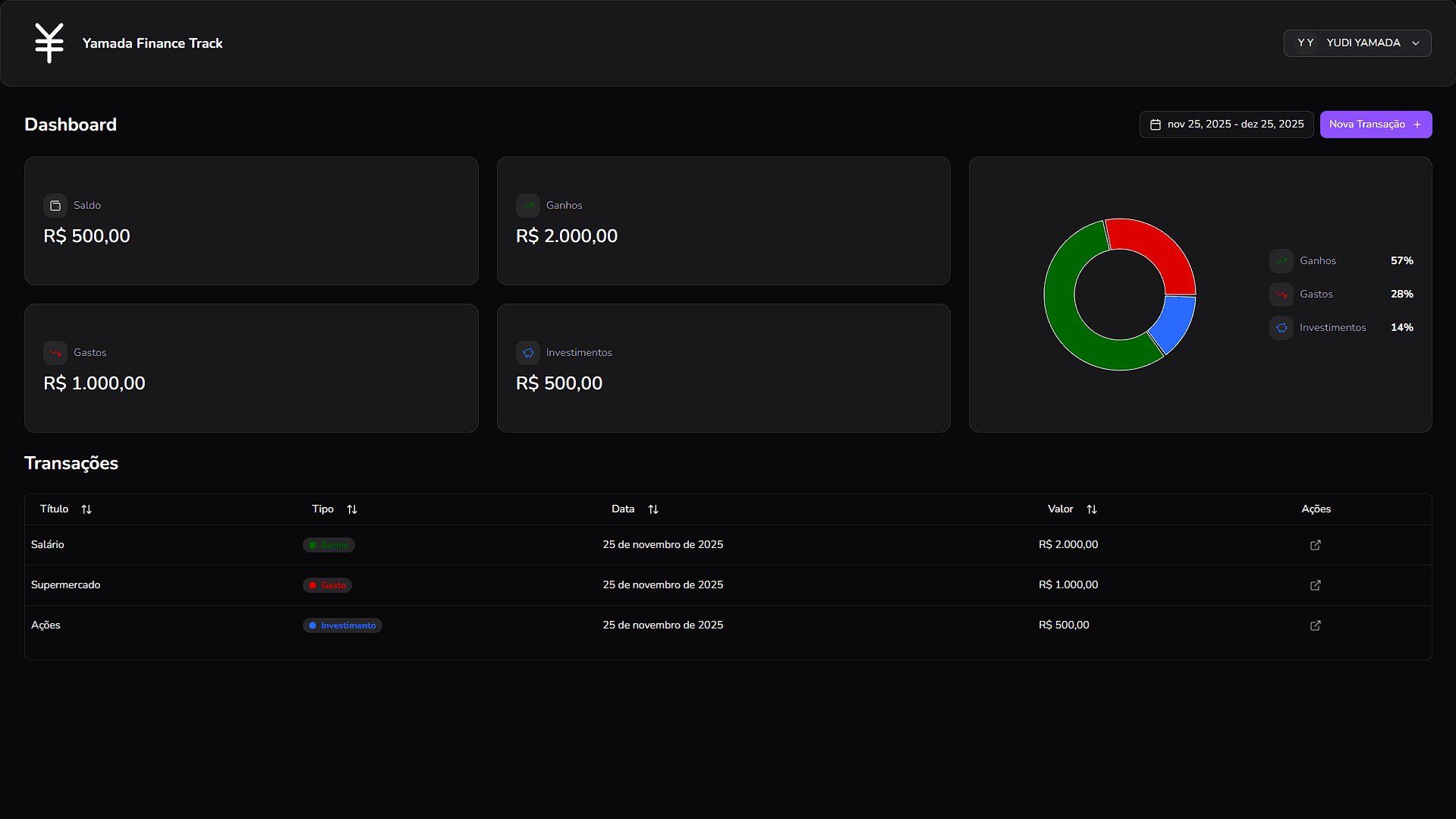Open the date range picker

pos(1226,124)
